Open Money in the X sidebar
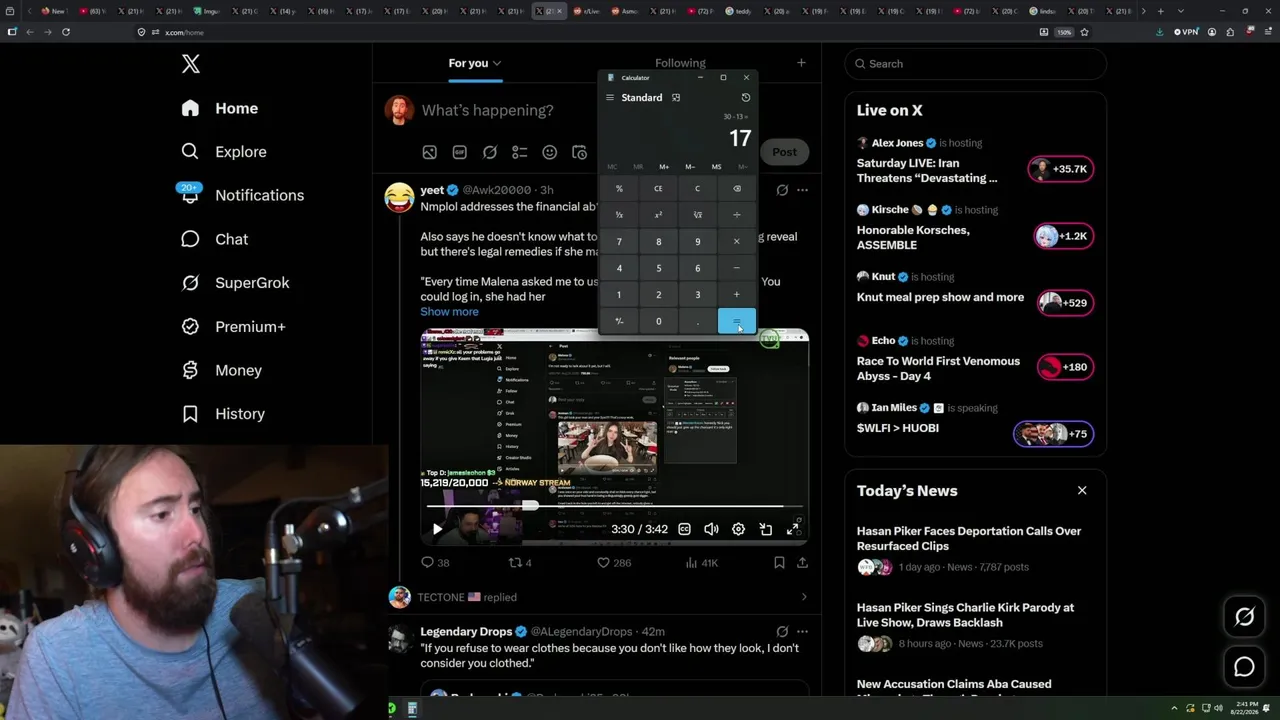1280x720 pixels. pyautogui.click(x=221, y=370)
